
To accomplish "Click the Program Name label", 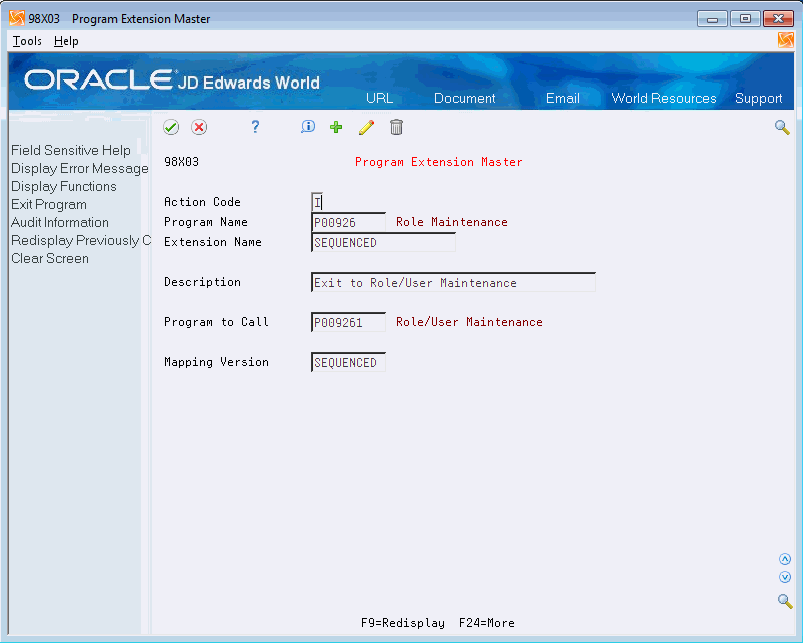I will [x=206, y=222].
